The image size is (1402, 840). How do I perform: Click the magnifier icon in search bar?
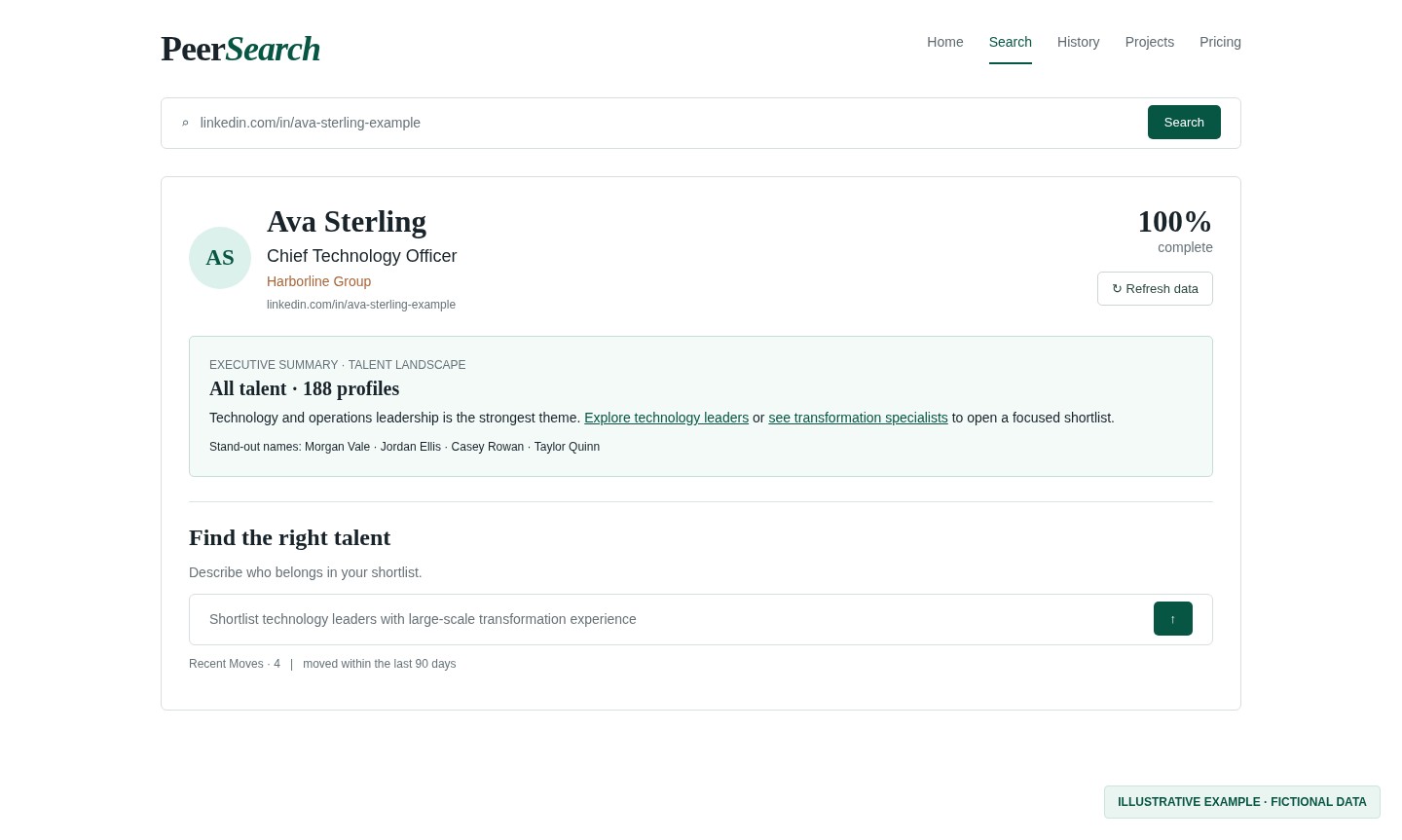pyautogui.click(x=185, y=123)
